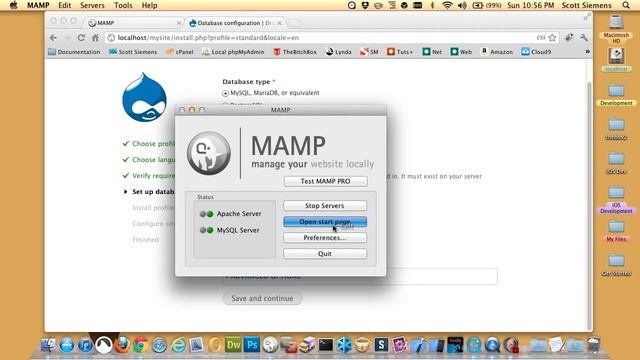
Task: Quit MAMP via the Quit button
Action: [325, 253]
